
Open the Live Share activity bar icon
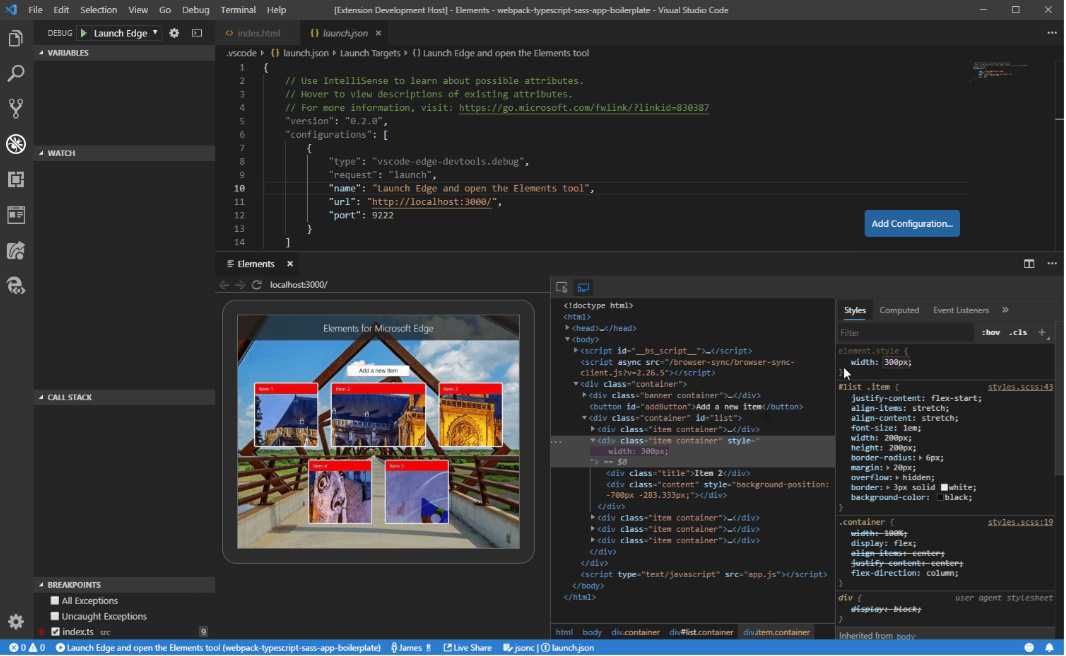click(16, 250)
